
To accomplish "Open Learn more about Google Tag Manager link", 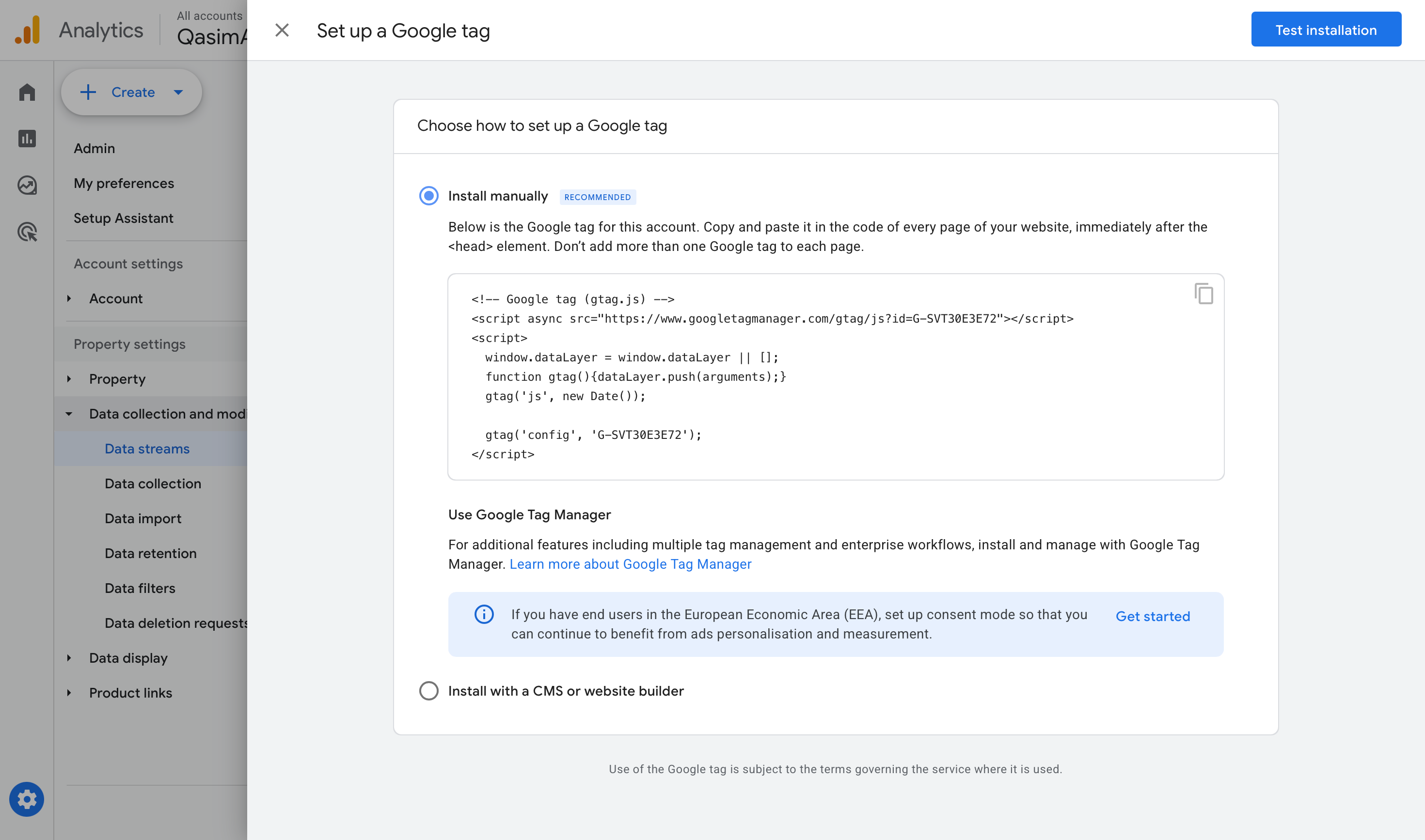I will [631, 564].
